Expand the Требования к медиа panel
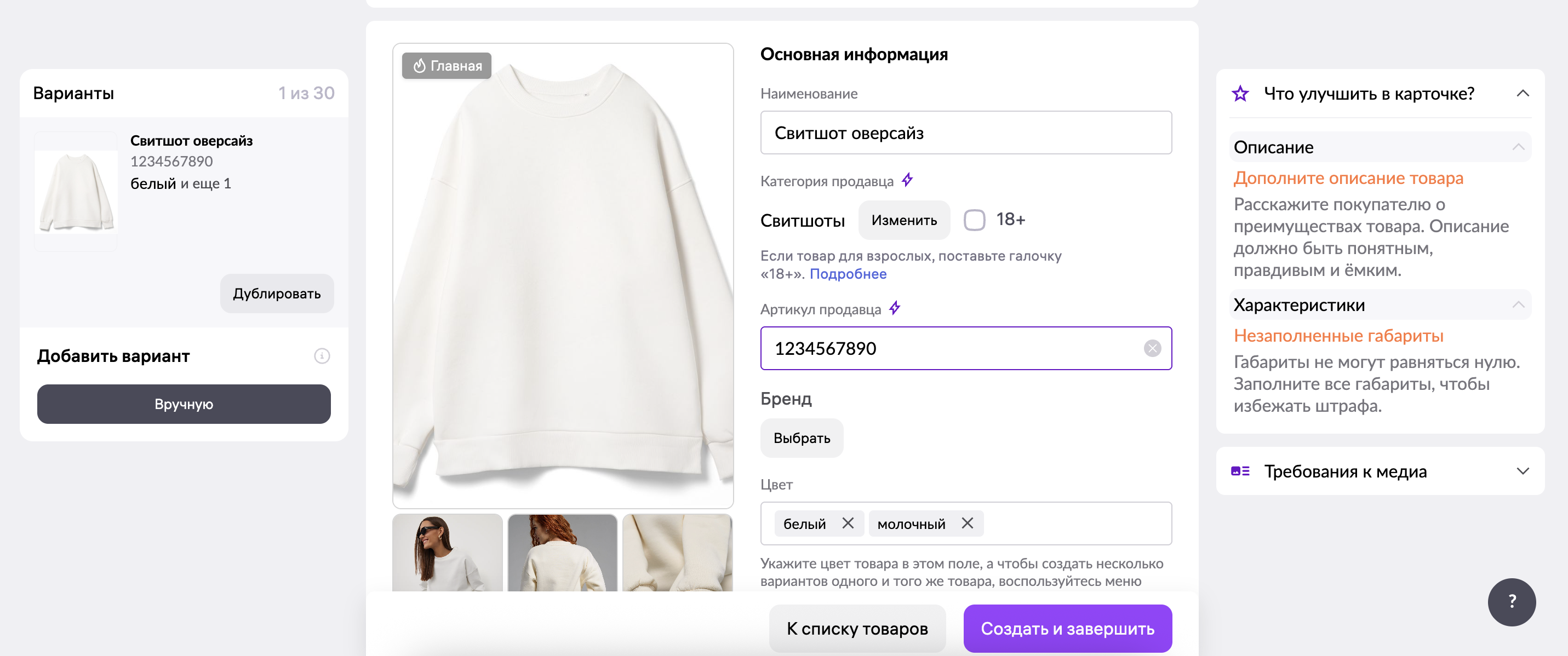 [1523, 471]
